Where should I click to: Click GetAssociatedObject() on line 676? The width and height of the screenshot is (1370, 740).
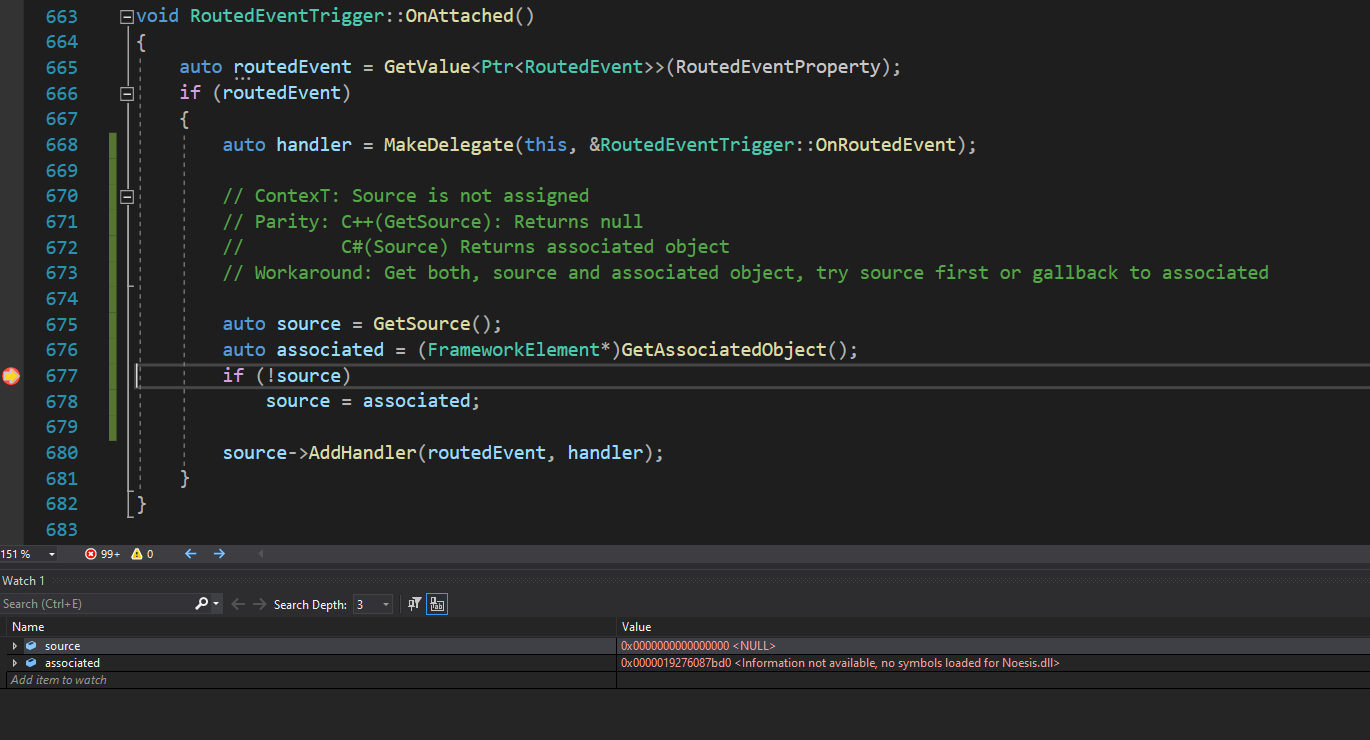click(735, 350)
